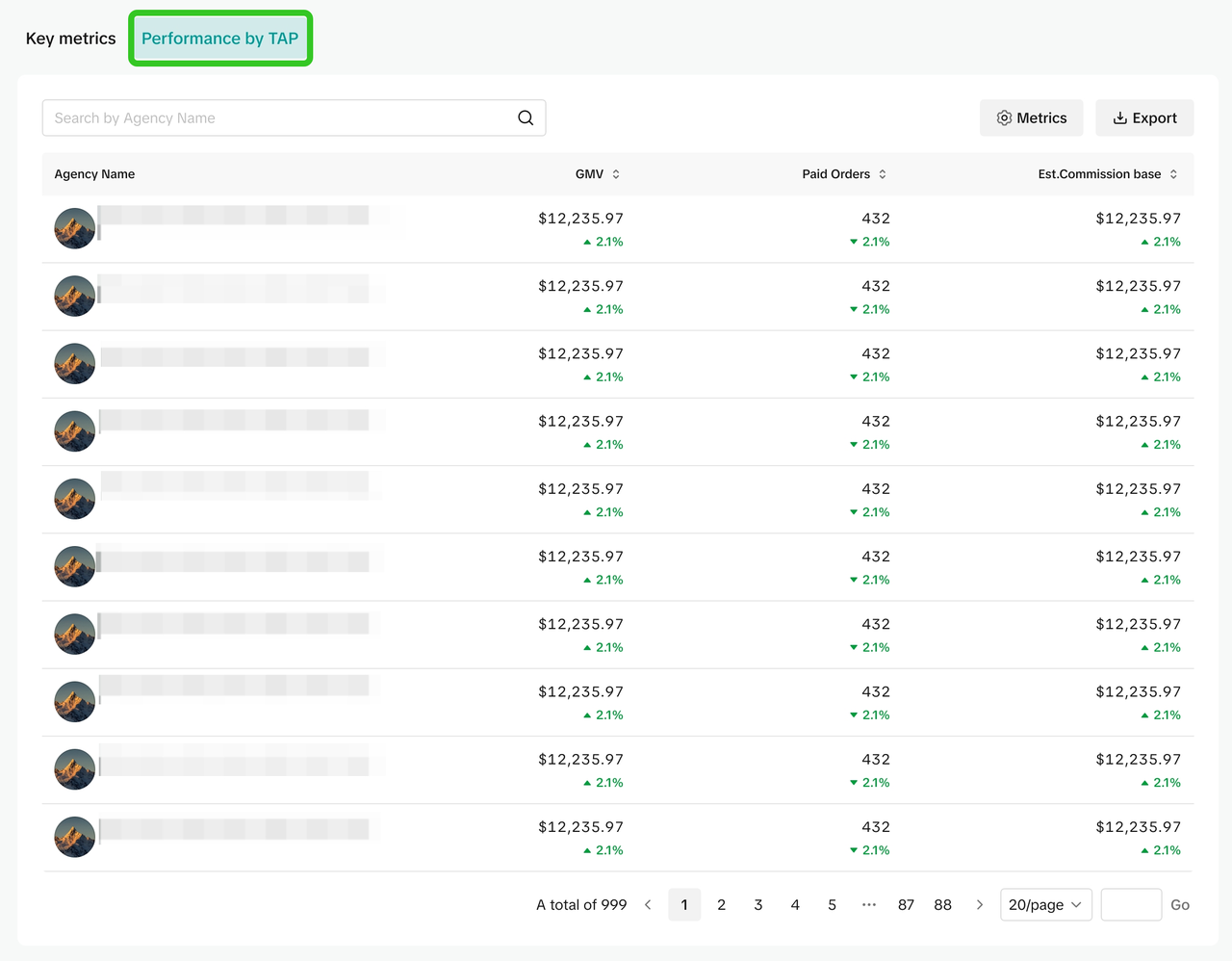The height and width of the screenshot is (961, 1232).
Task: Switch to Key metrics tab
Action: click(70, 39)
